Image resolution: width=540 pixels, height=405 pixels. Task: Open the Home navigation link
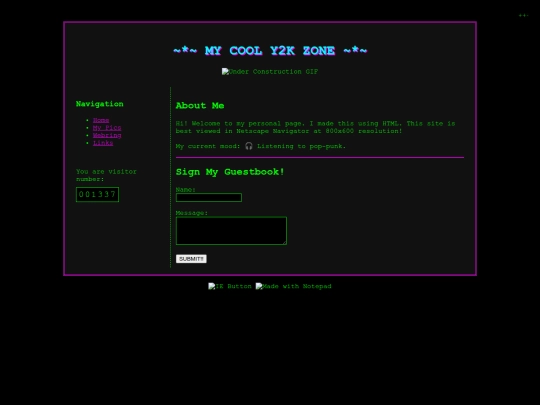tap(101, 120)
